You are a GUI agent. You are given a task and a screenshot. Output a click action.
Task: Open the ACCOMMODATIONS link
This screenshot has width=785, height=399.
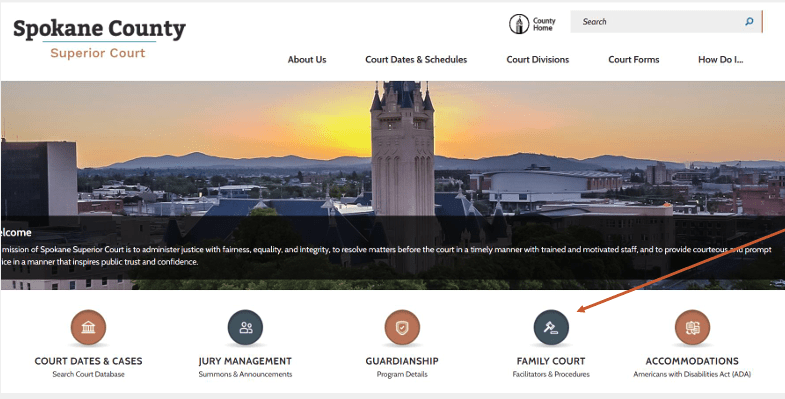click(x=692, y=361)
